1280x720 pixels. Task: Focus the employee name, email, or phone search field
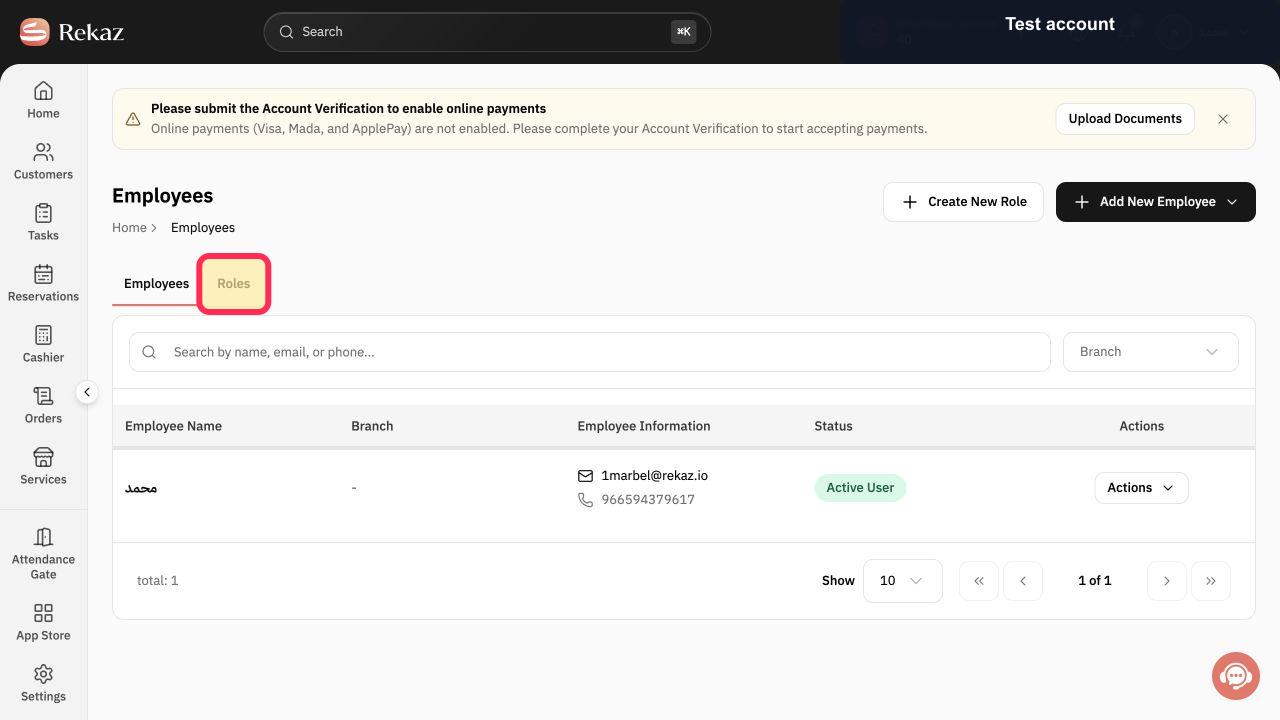tap(590, 352)
